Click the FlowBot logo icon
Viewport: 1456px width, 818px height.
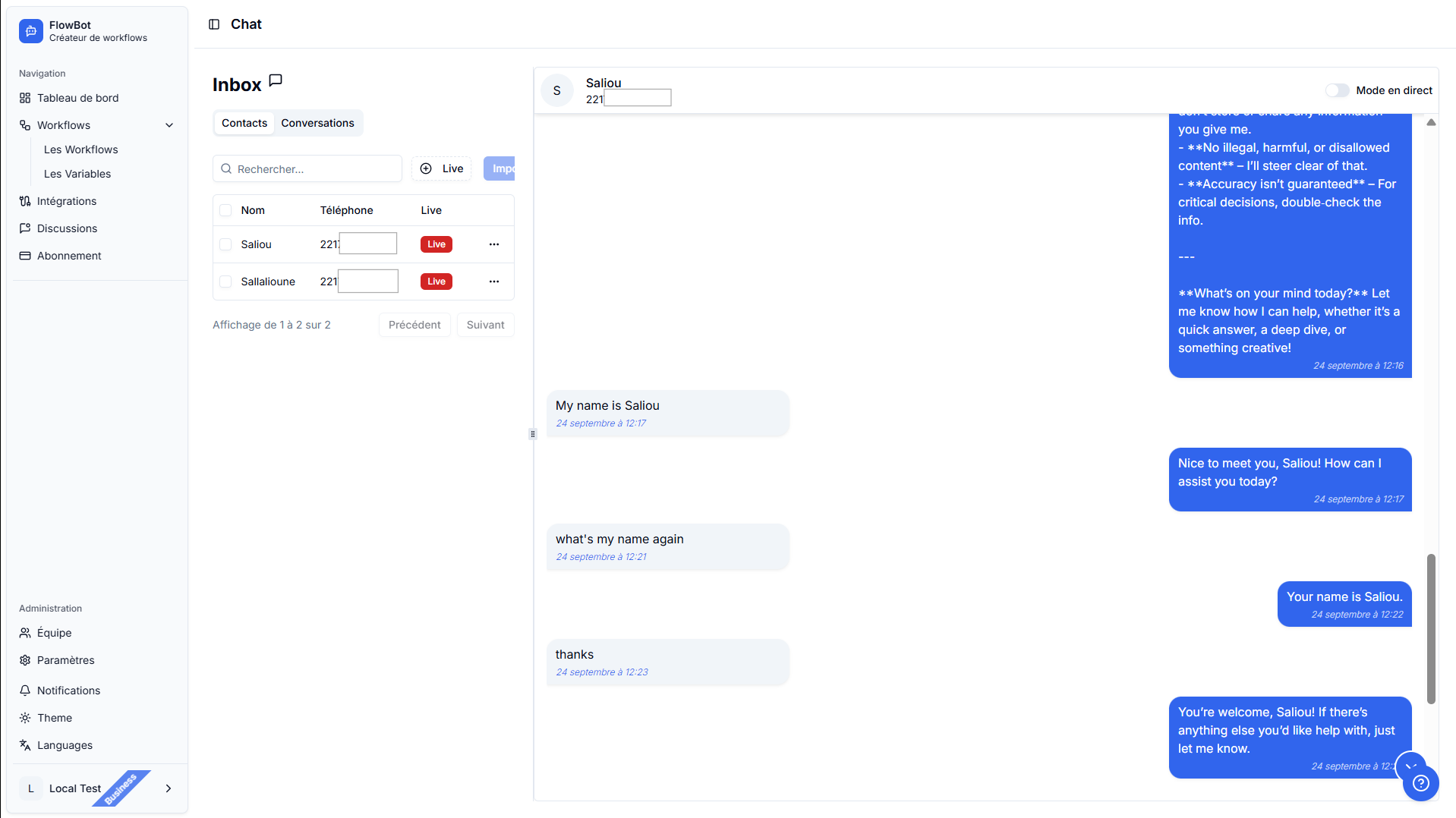coord(31,31)
